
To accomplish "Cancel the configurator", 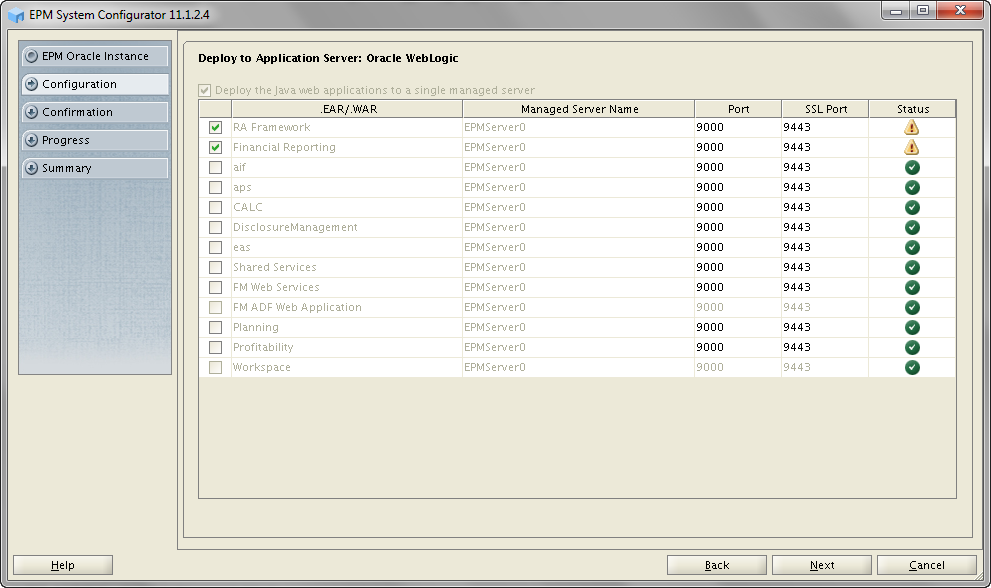I will (927, 565).
